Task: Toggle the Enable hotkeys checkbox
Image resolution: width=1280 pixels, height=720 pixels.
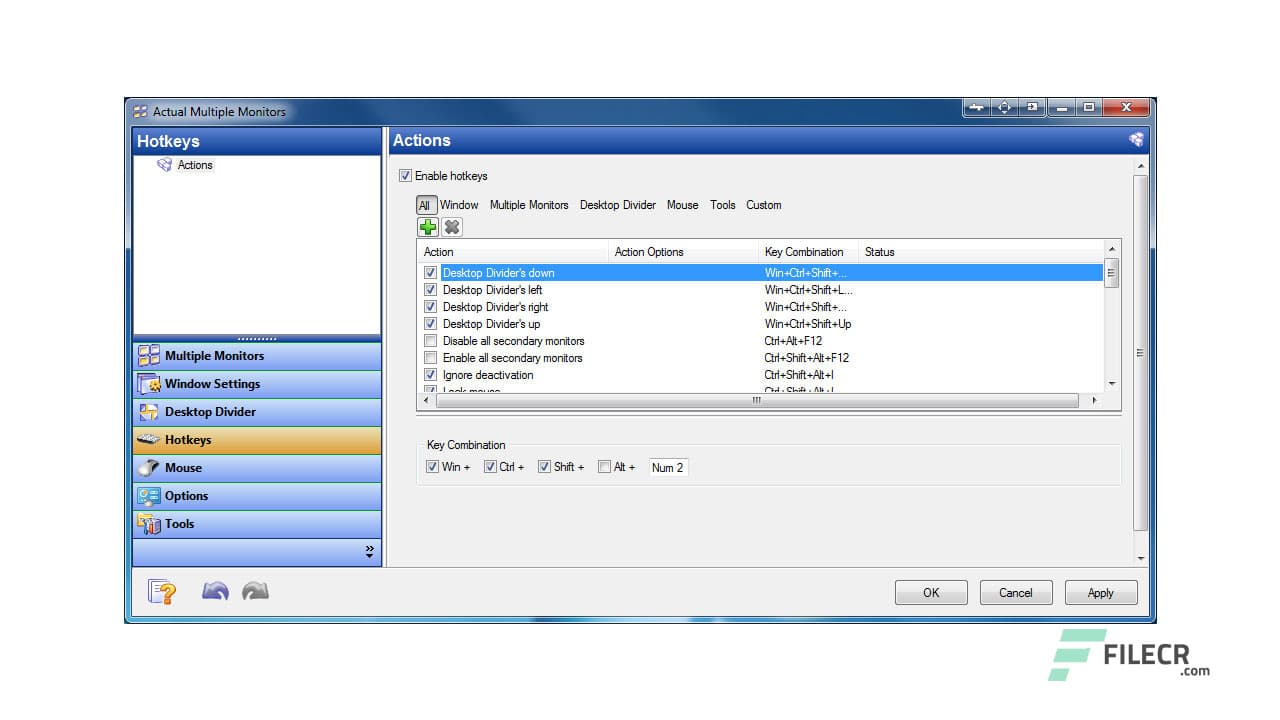Action: click(405, 176)
